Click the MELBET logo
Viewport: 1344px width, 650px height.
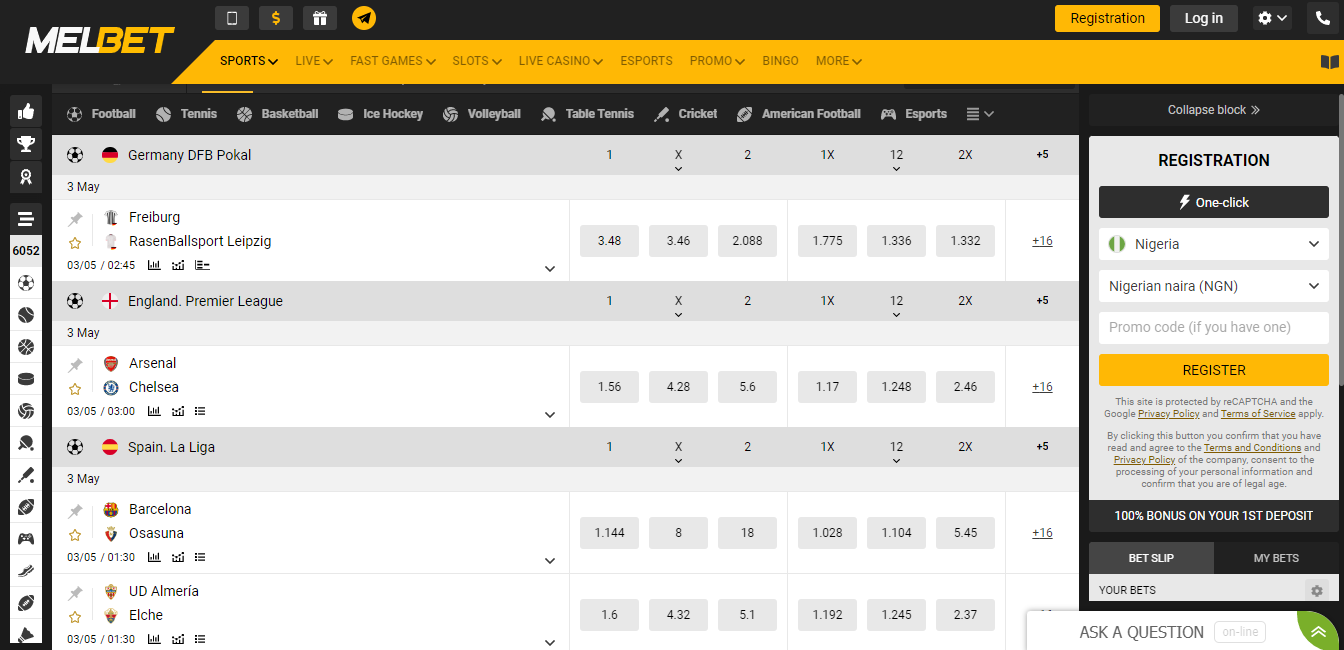100,40
